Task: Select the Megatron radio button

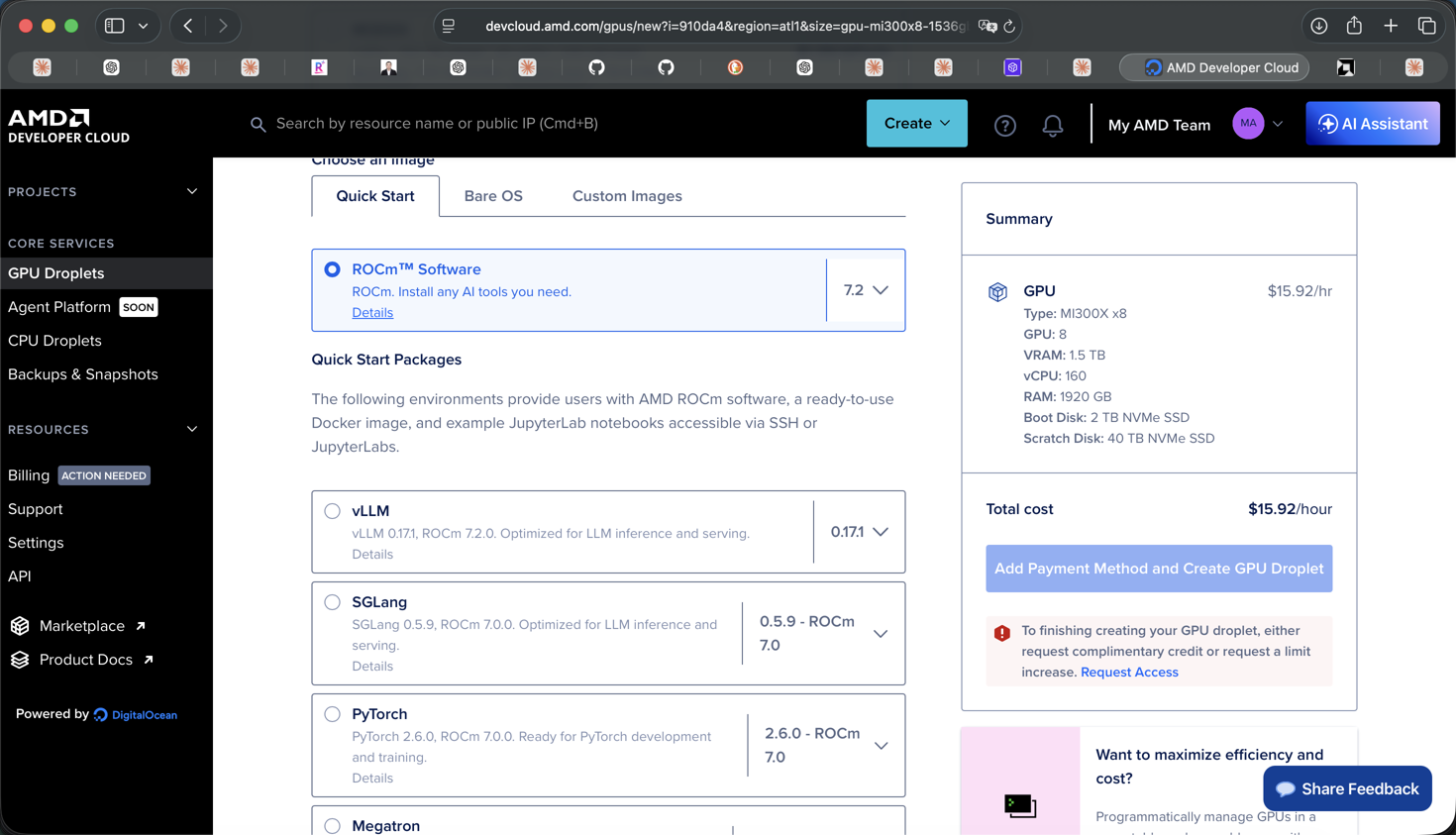Action: (x=333, y=826)
